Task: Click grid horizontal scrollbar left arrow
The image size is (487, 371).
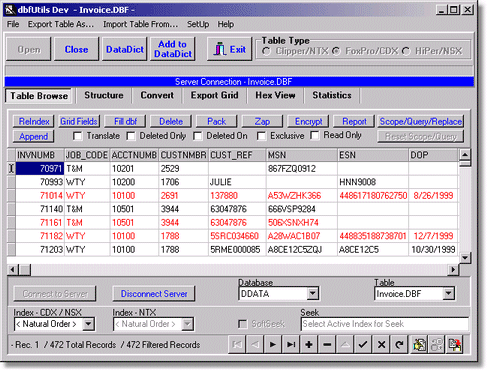Action: coord(13,269)
